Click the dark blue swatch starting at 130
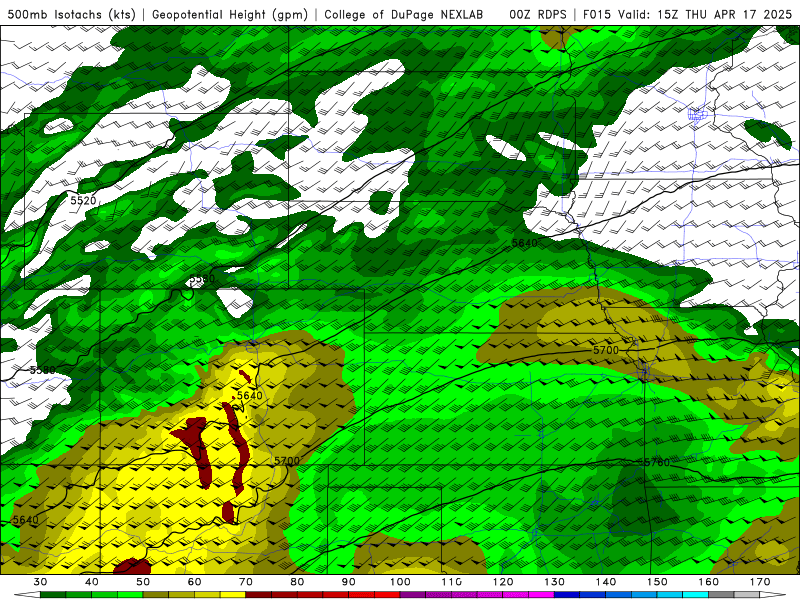The height and width of the screenshot is (600, 800). pos(567,595)
